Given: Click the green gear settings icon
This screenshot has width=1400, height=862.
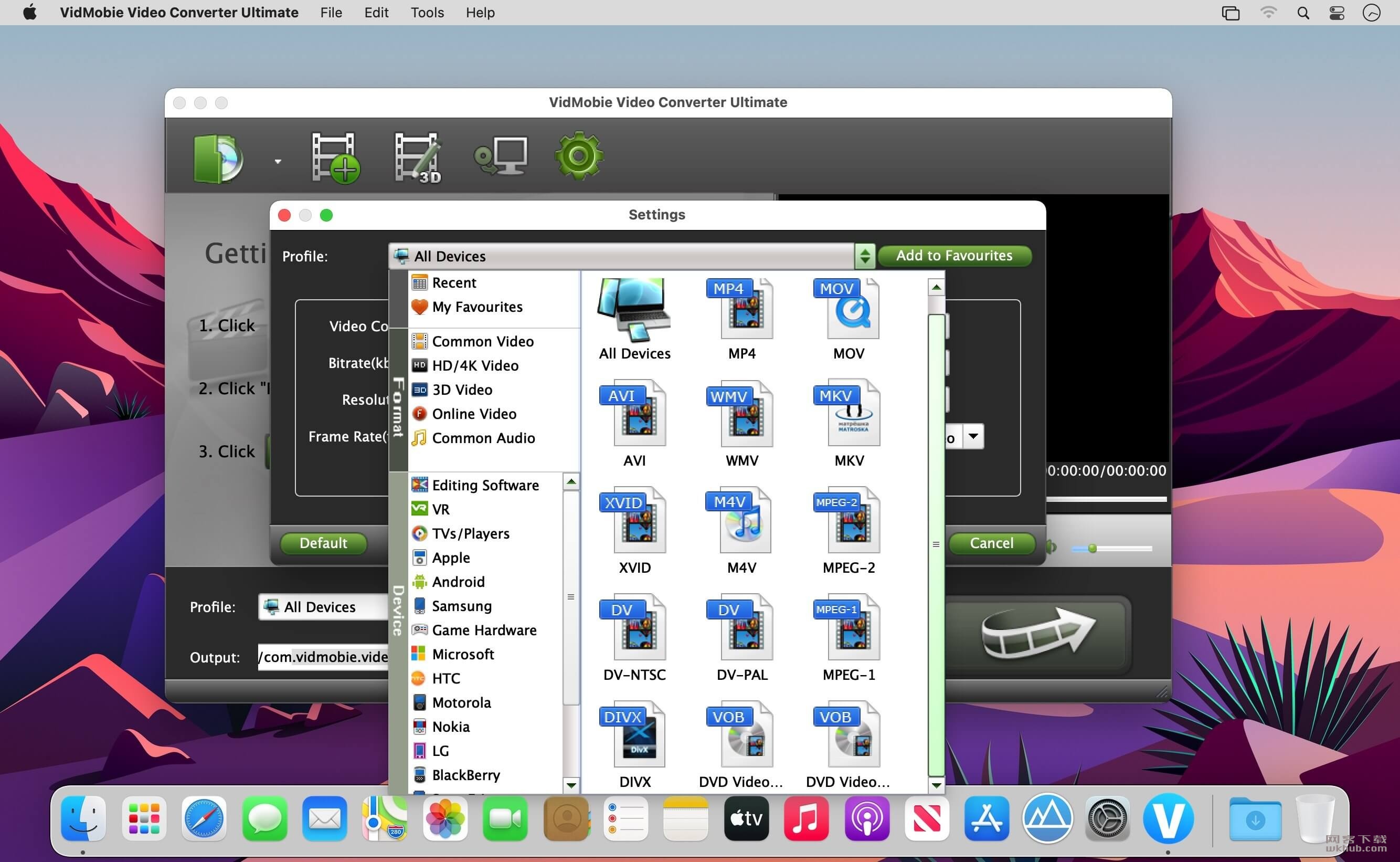Looking at the screenshot, I should coord(578,155).
